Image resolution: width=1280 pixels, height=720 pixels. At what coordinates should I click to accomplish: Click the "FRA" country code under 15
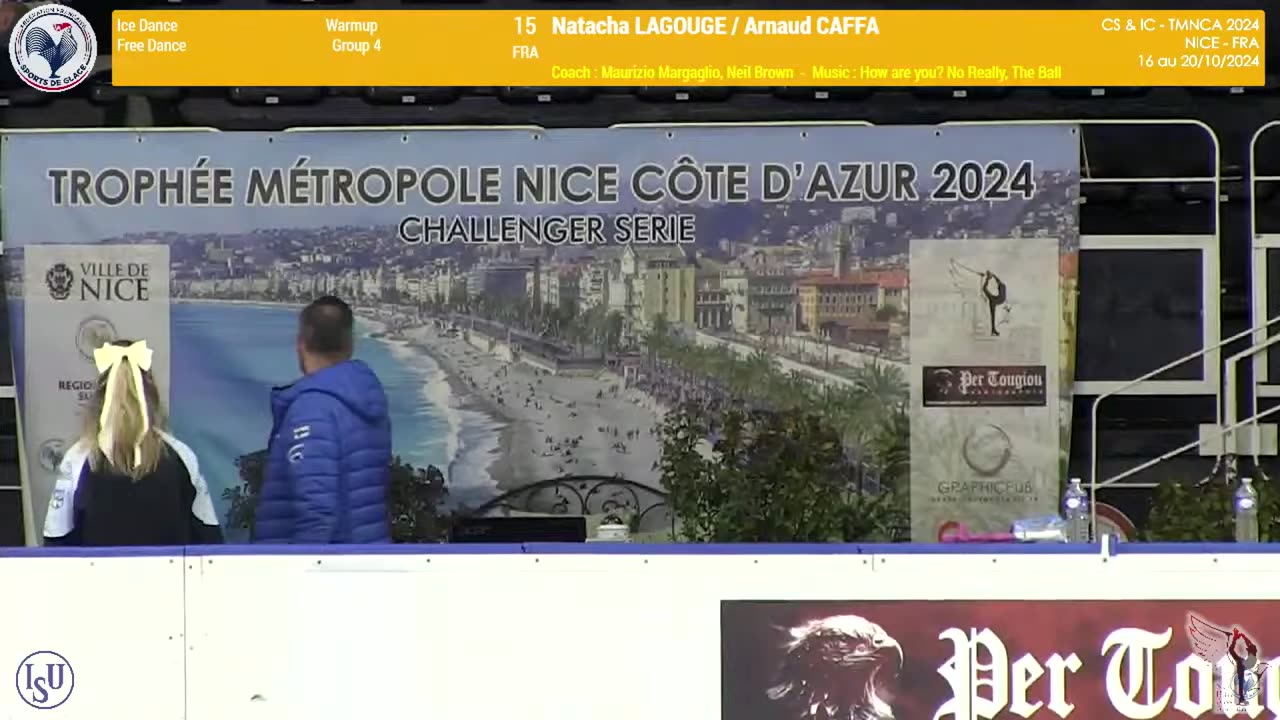[525, 53]
